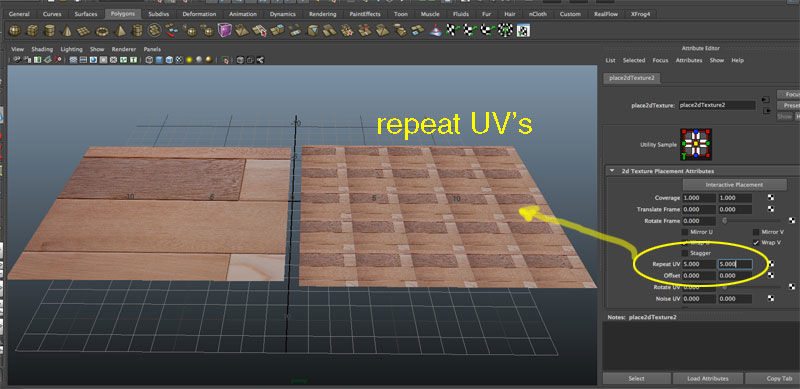Click the Interactive Placement button
Screen dimensions: 800x389
pos(734,185)
